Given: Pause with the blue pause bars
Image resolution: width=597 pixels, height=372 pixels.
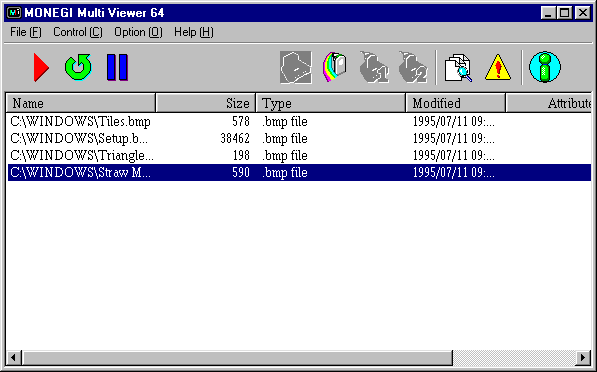Looking at the screenshot, I should click(117, 67).
